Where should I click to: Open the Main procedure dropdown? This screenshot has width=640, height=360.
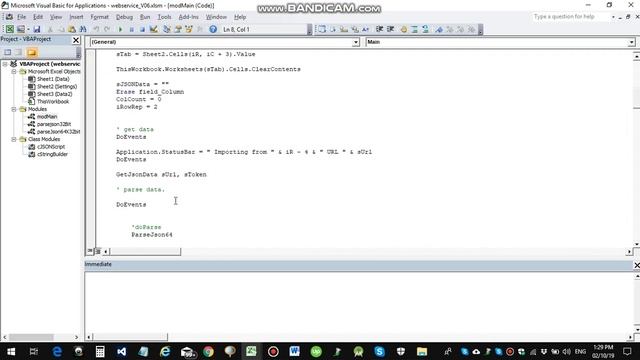tap(631, 42)
